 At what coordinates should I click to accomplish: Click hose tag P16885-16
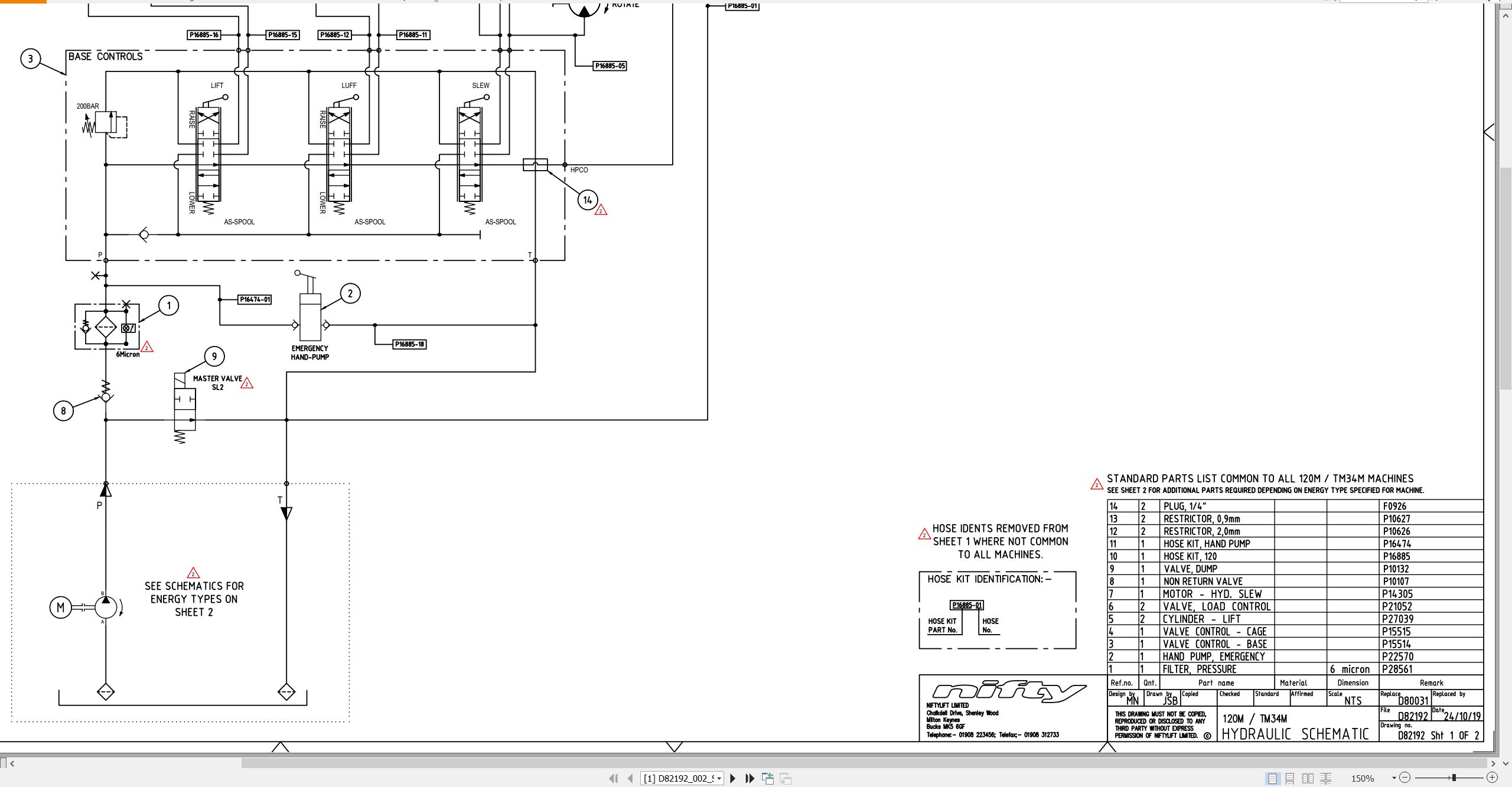point(204,35)
